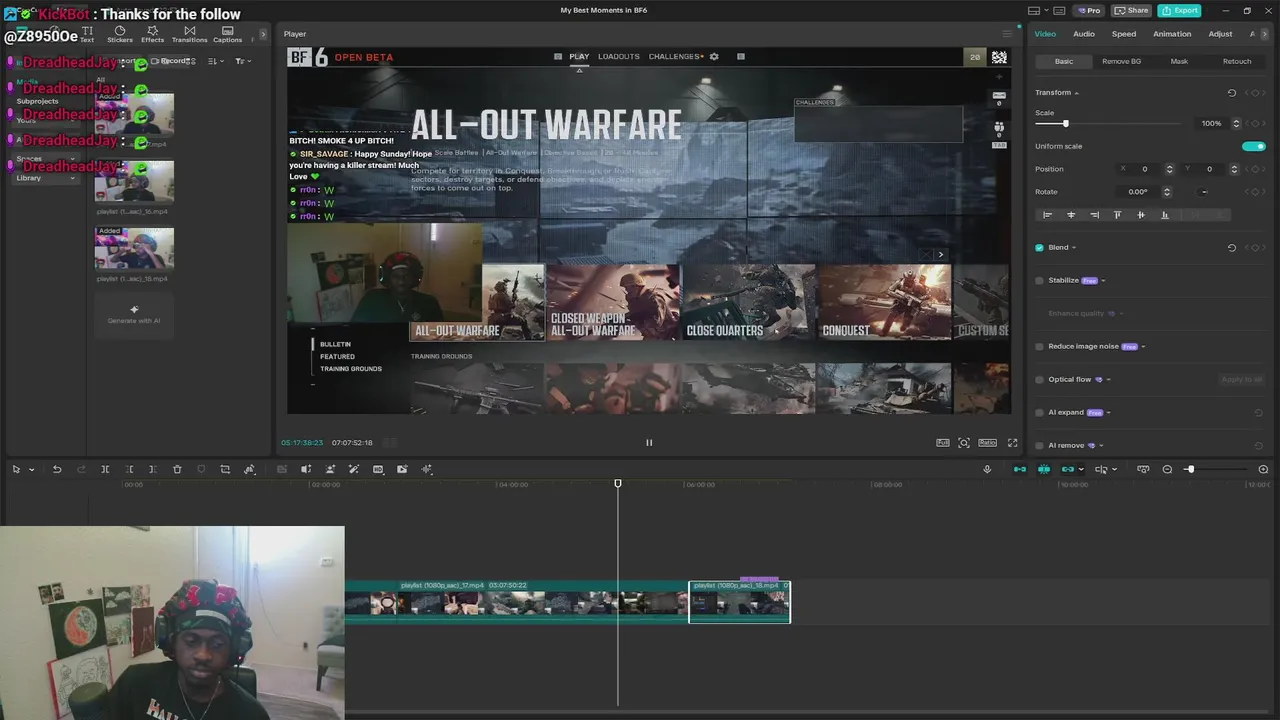Screen dimensions: 1280x720
Task: Enable the Reduce image noise checkbox
Action: (1039, 347)
